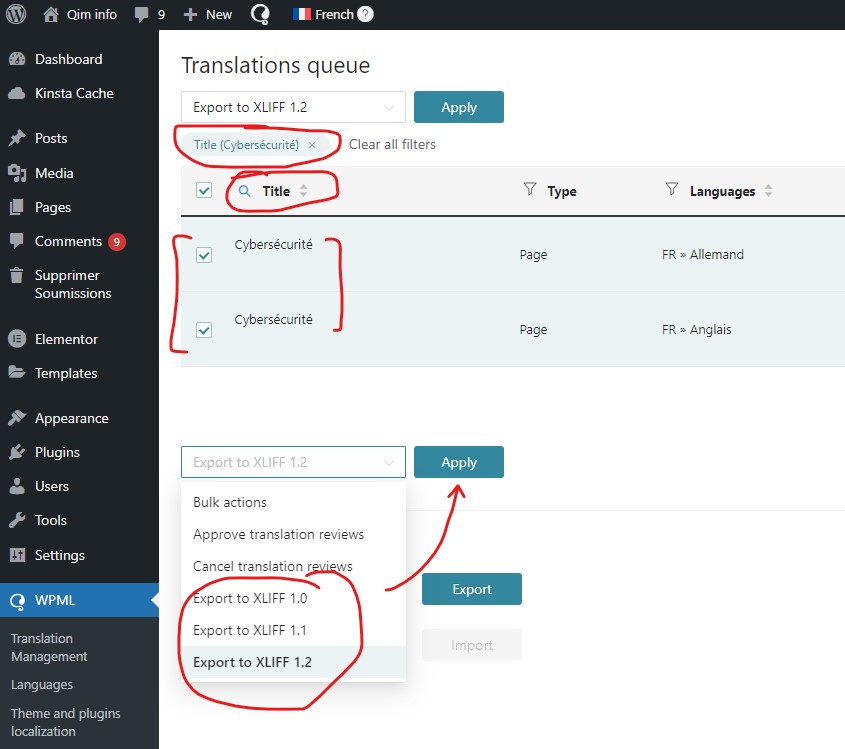
Task: Click the Users person icon
Action: click(17, 486)
